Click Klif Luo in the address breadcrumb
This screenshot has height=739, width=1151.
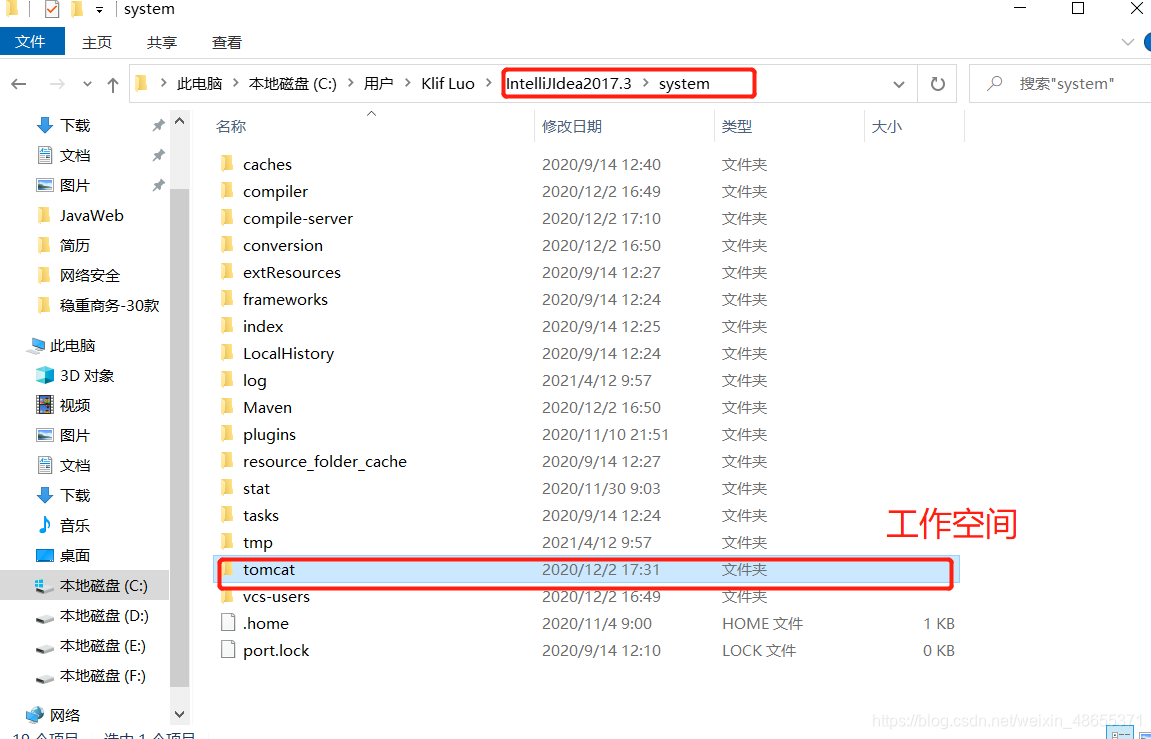(x=447, y=84)
